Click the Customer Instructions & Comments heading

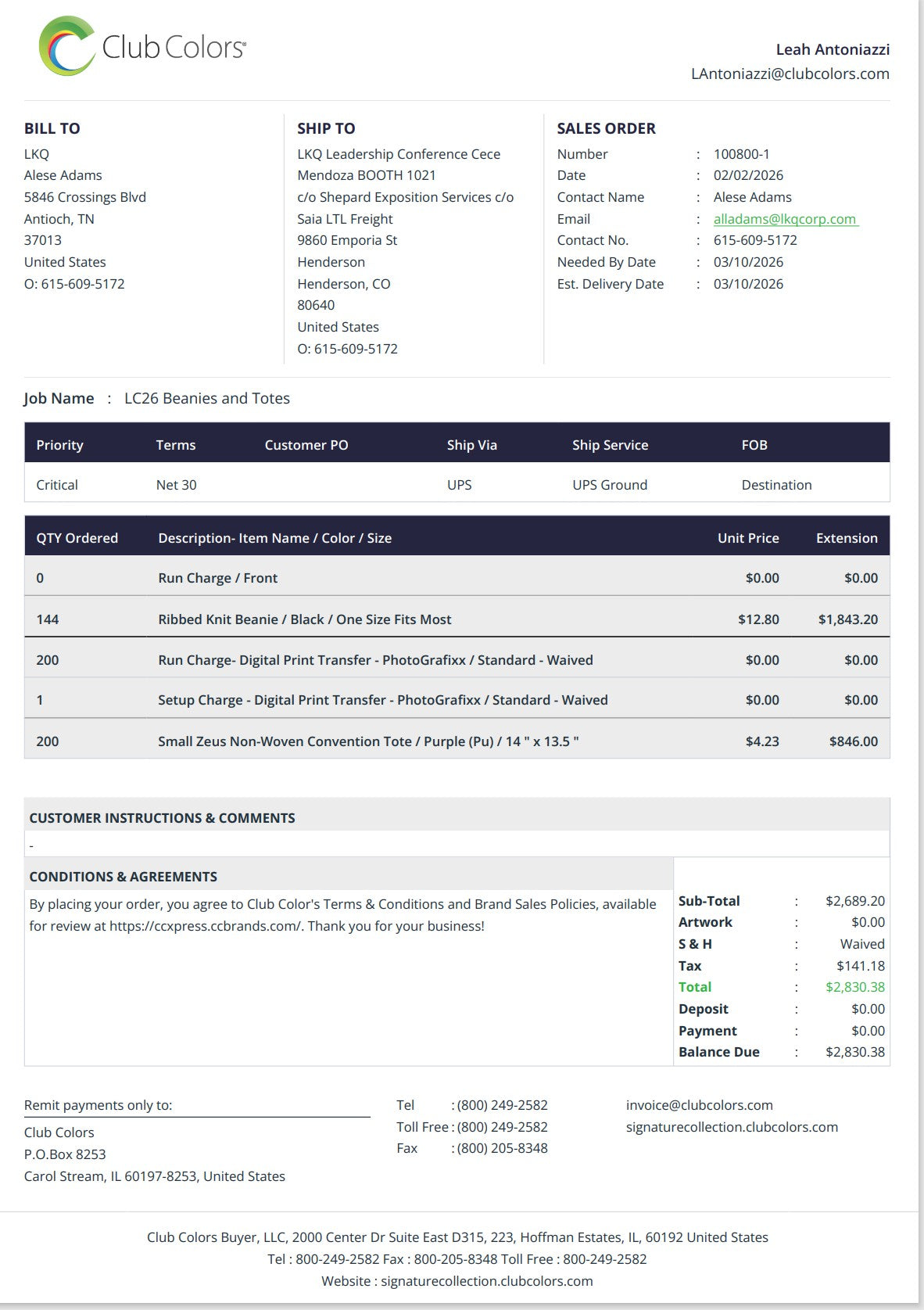pyautogui.click(x=162, y=818)
